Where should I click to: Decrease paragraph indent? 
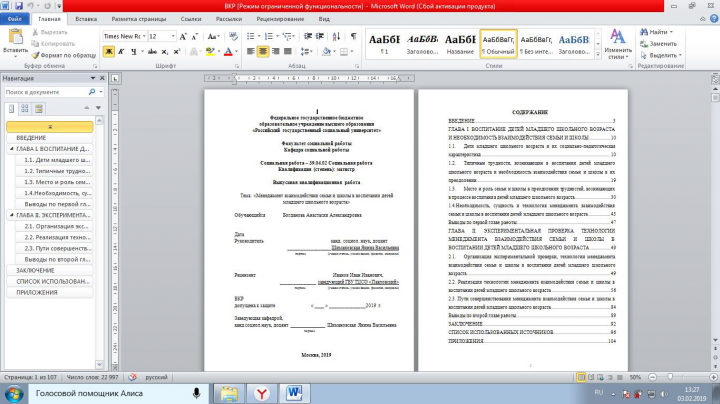click(308, 36)
